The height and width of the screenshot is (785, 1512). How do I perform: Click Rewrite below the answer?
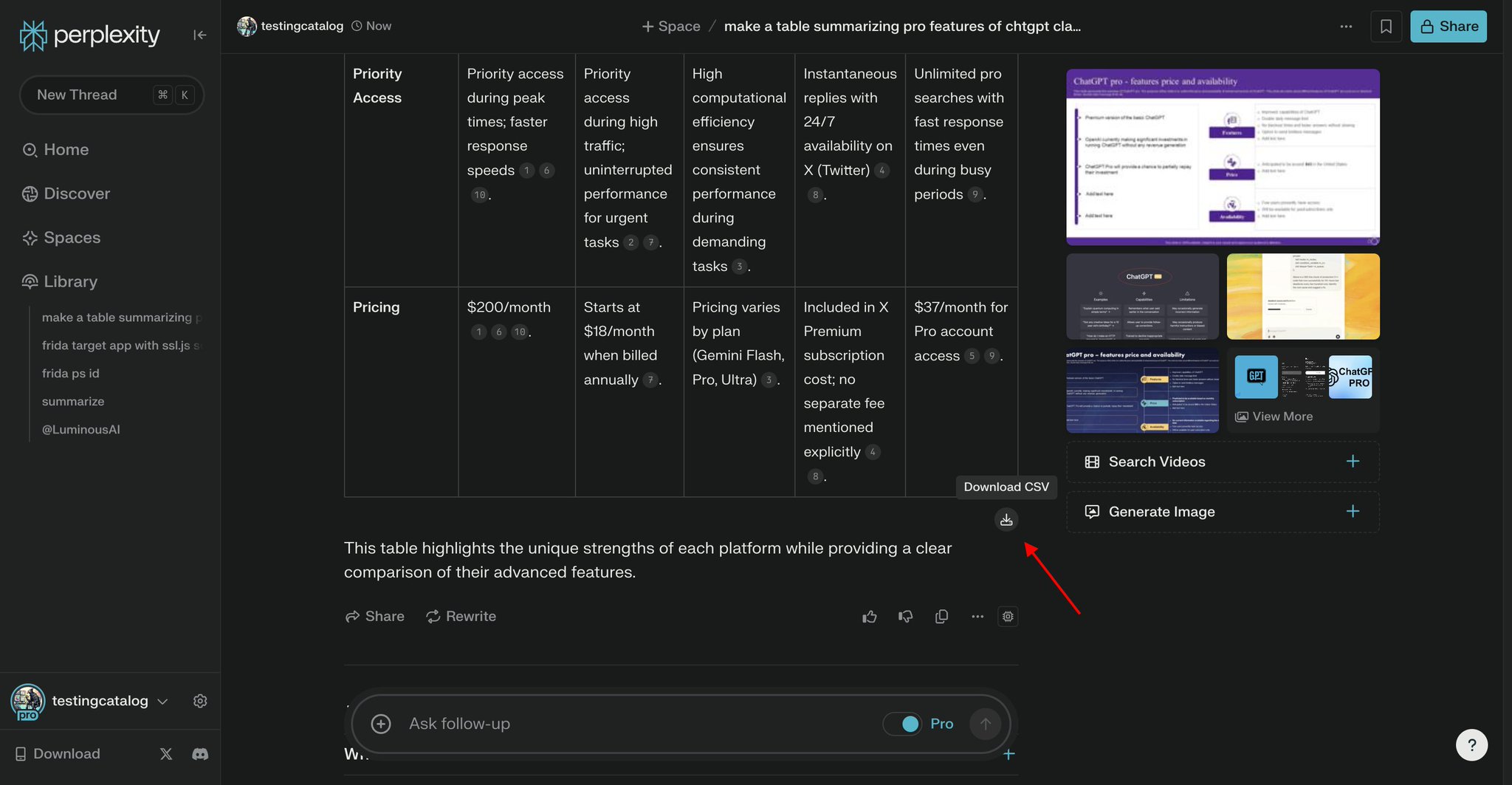461,617
